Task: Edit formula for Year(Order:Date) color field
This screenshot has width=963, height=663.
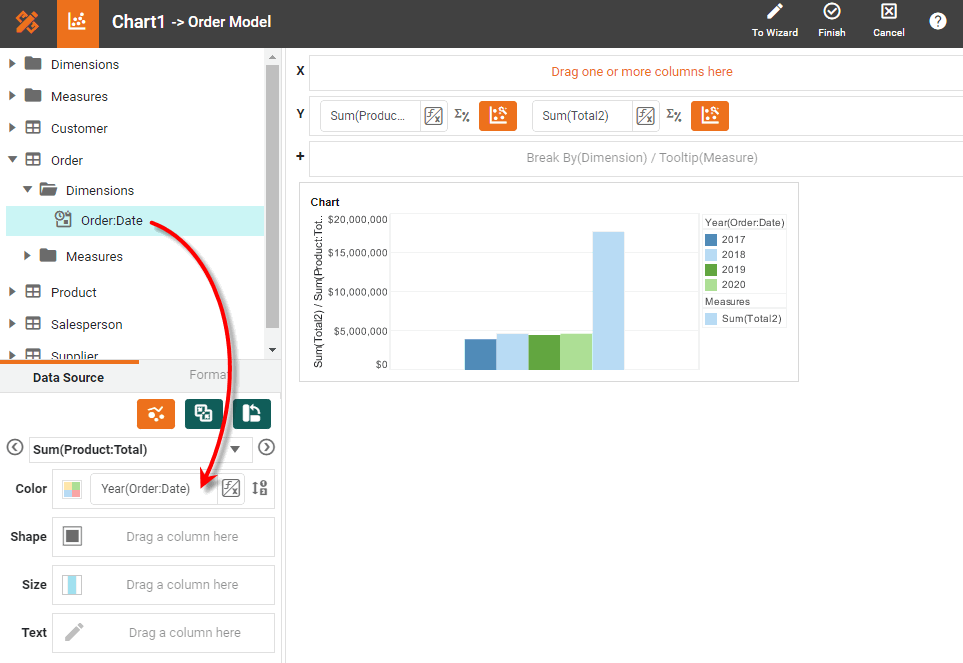Action: (231, 488)
